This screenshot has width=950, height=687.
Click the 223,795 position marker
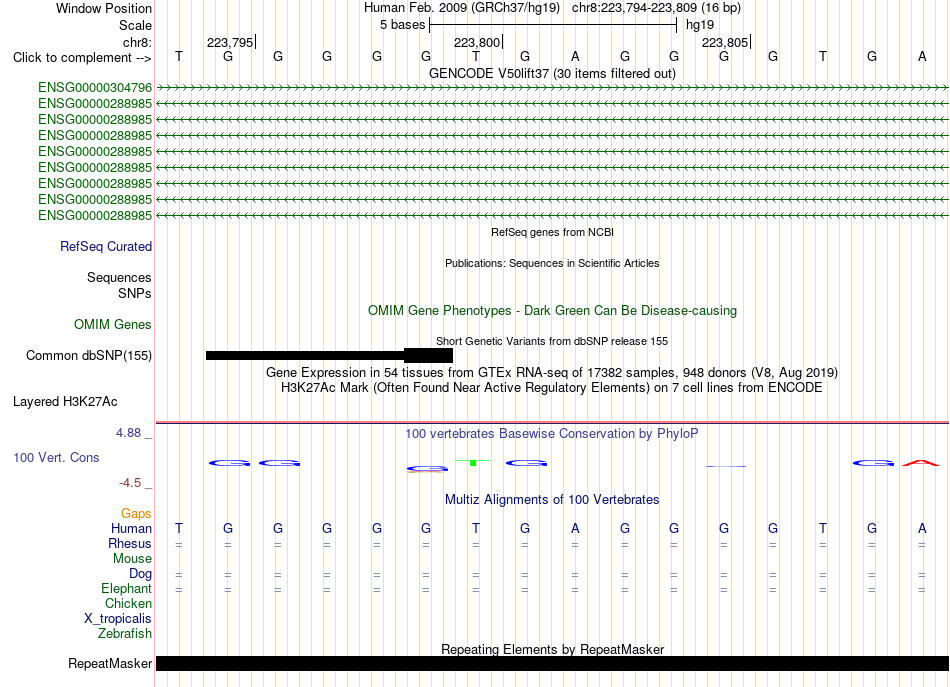tap(230, 42)
